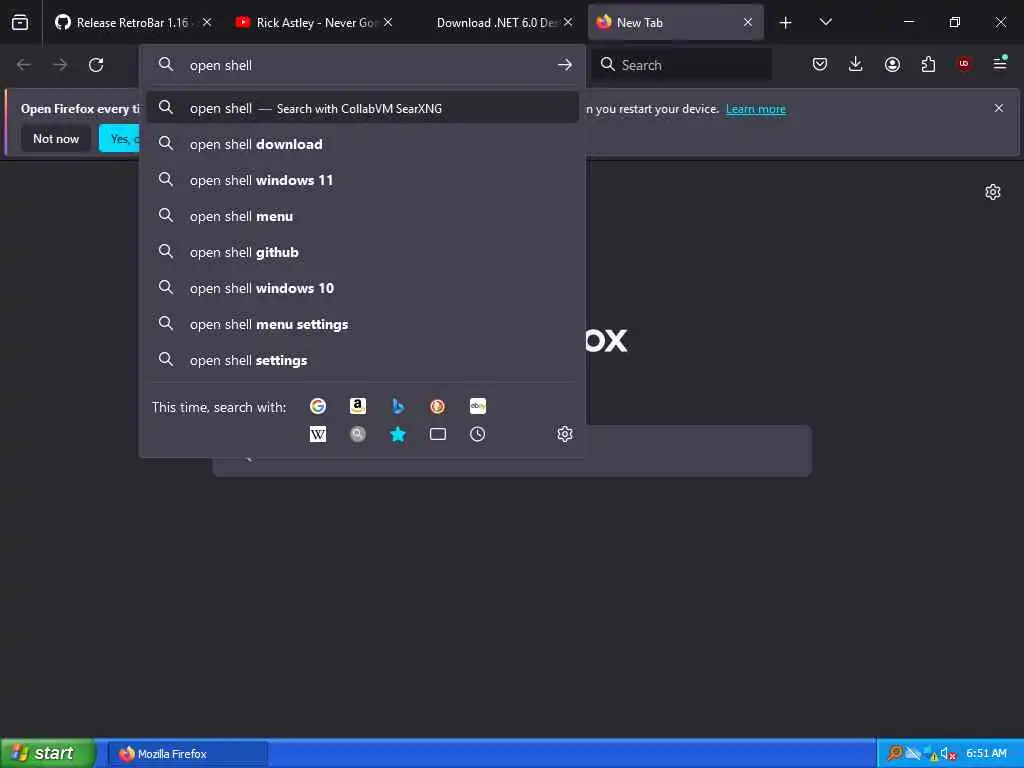Viewport: 1024px width, 768px height.
Task: Follow the 'Learn more' link
Action: pyautogui.click(x=756, y=109)
